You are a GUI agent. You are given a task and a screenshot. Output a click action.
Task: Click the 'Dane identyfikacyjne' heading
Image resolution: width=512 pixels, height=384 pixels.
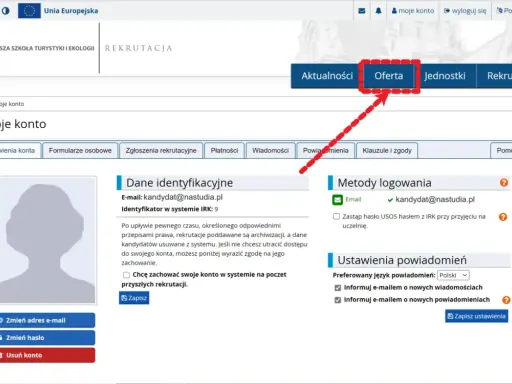tap(179, 183)
